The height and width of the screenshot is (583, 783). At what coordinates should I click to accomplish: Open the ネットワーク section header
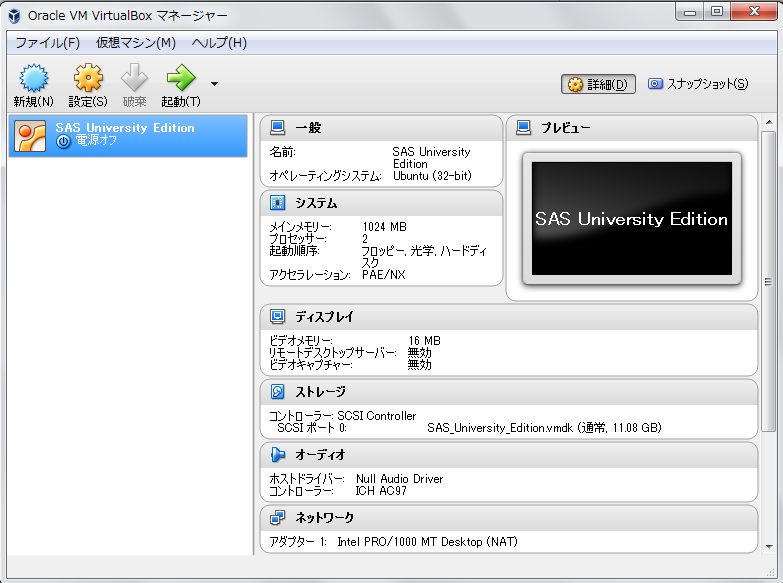click(x=509, y=518)
